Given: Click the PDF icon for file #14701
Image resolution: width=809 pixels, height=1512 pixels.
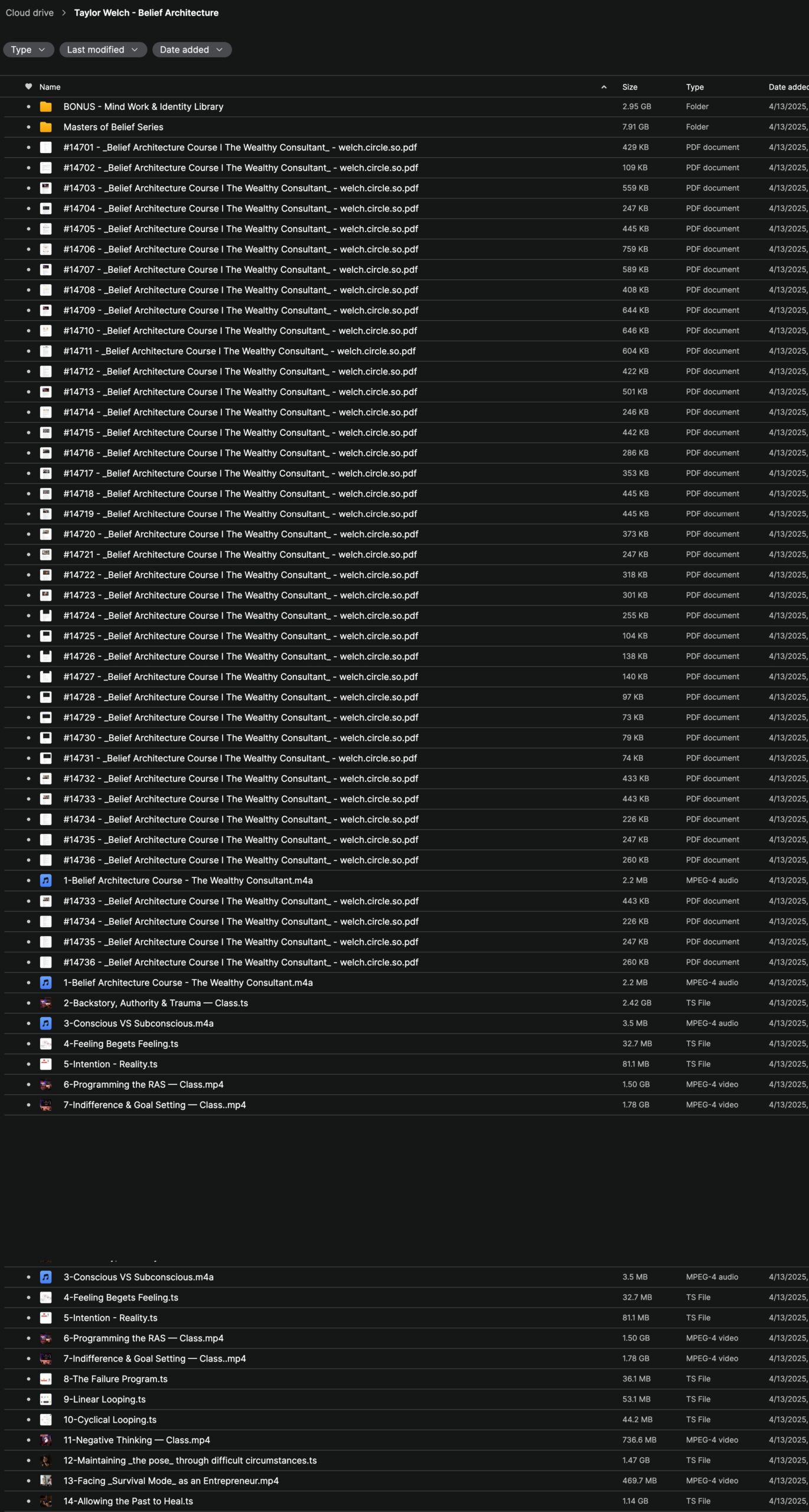Looking at the screenshot, I should click(45, 148).
